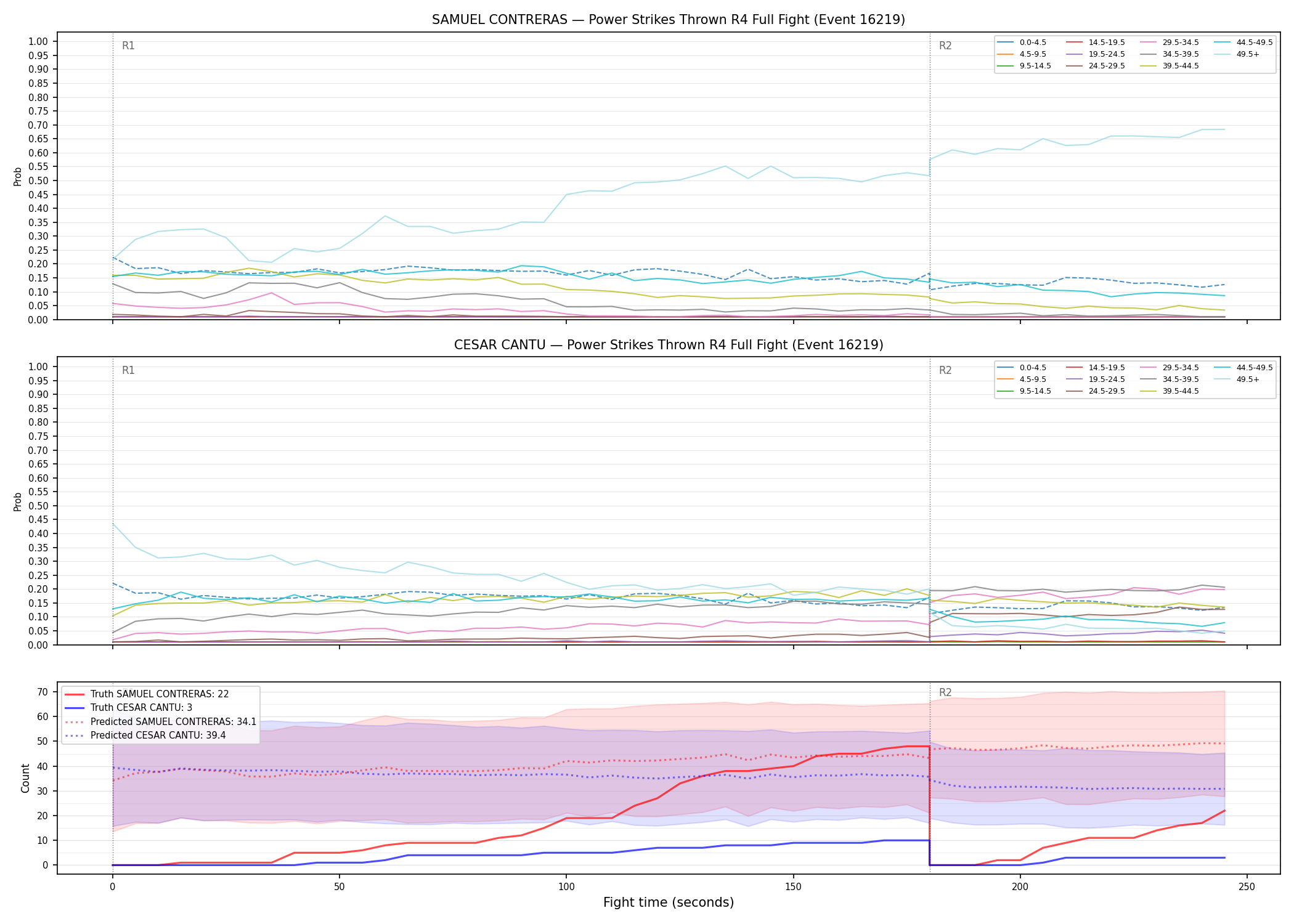
Task: Pick '9.5-14.5' in Cesar Cantu legend
Action: pos(1025,391)
